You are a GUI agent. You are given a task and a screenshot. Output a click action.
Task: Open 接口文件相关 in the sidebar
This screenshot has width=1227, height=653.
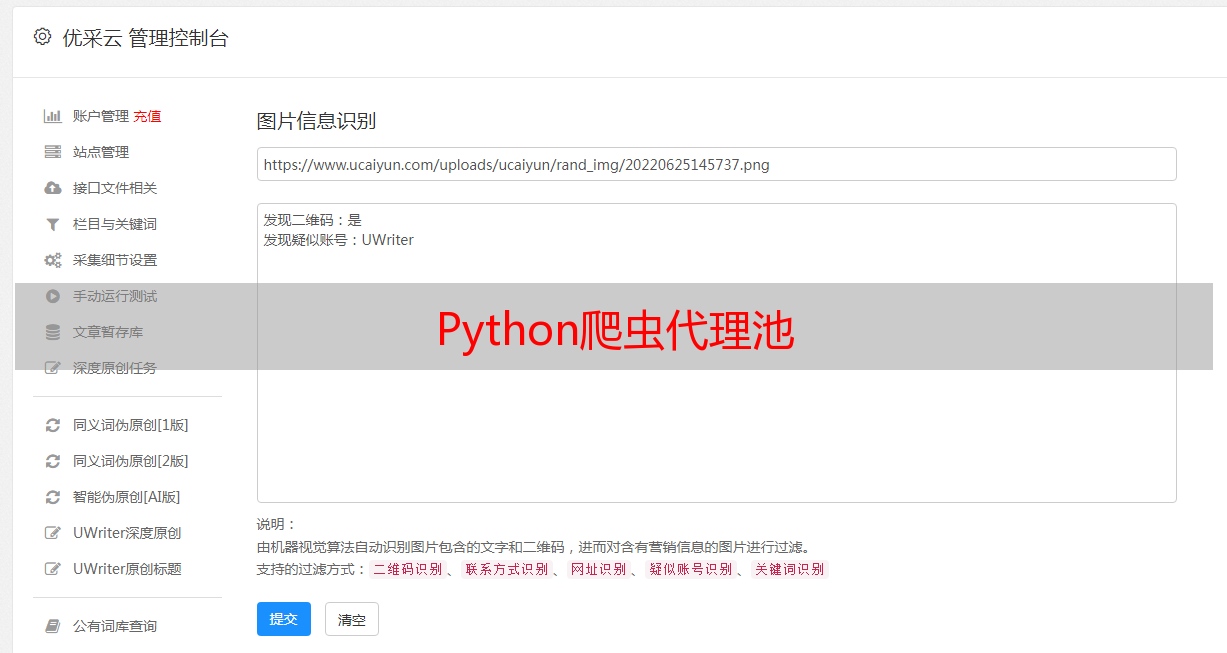point(115,188)
